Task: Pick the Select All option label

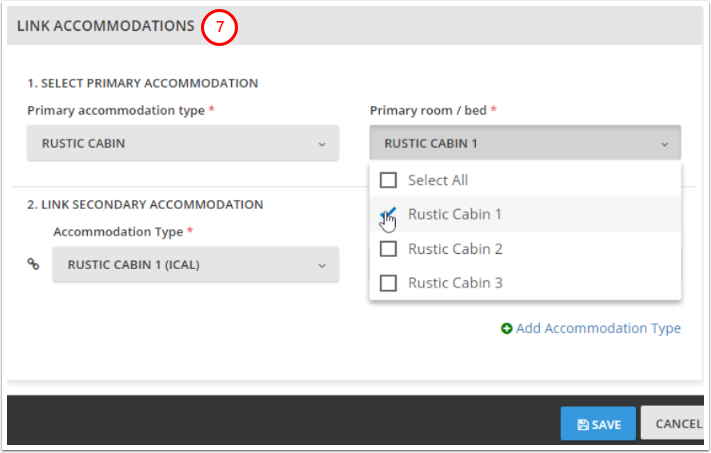Action: click(x=438, y=180)
